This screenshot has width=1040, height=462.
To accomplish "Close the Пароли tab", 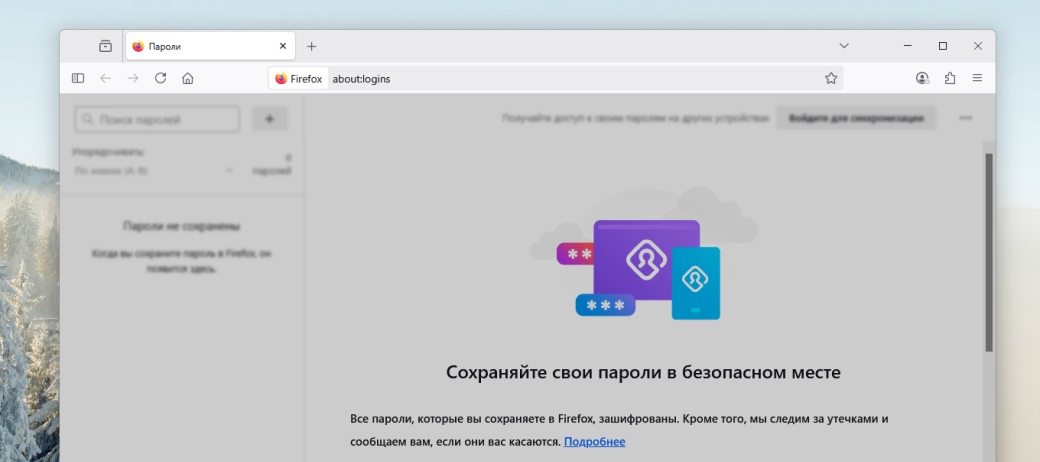I will [x=283, y=46].
